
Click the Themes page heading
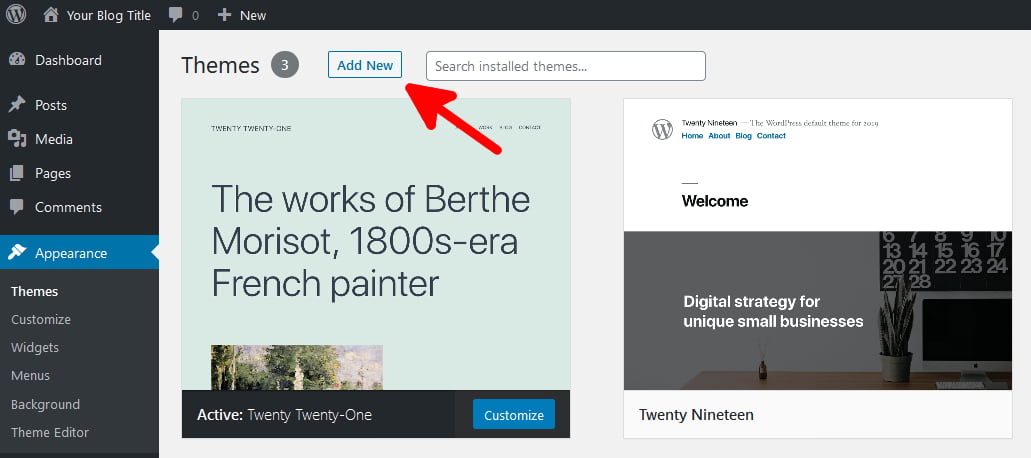(220, 66)
